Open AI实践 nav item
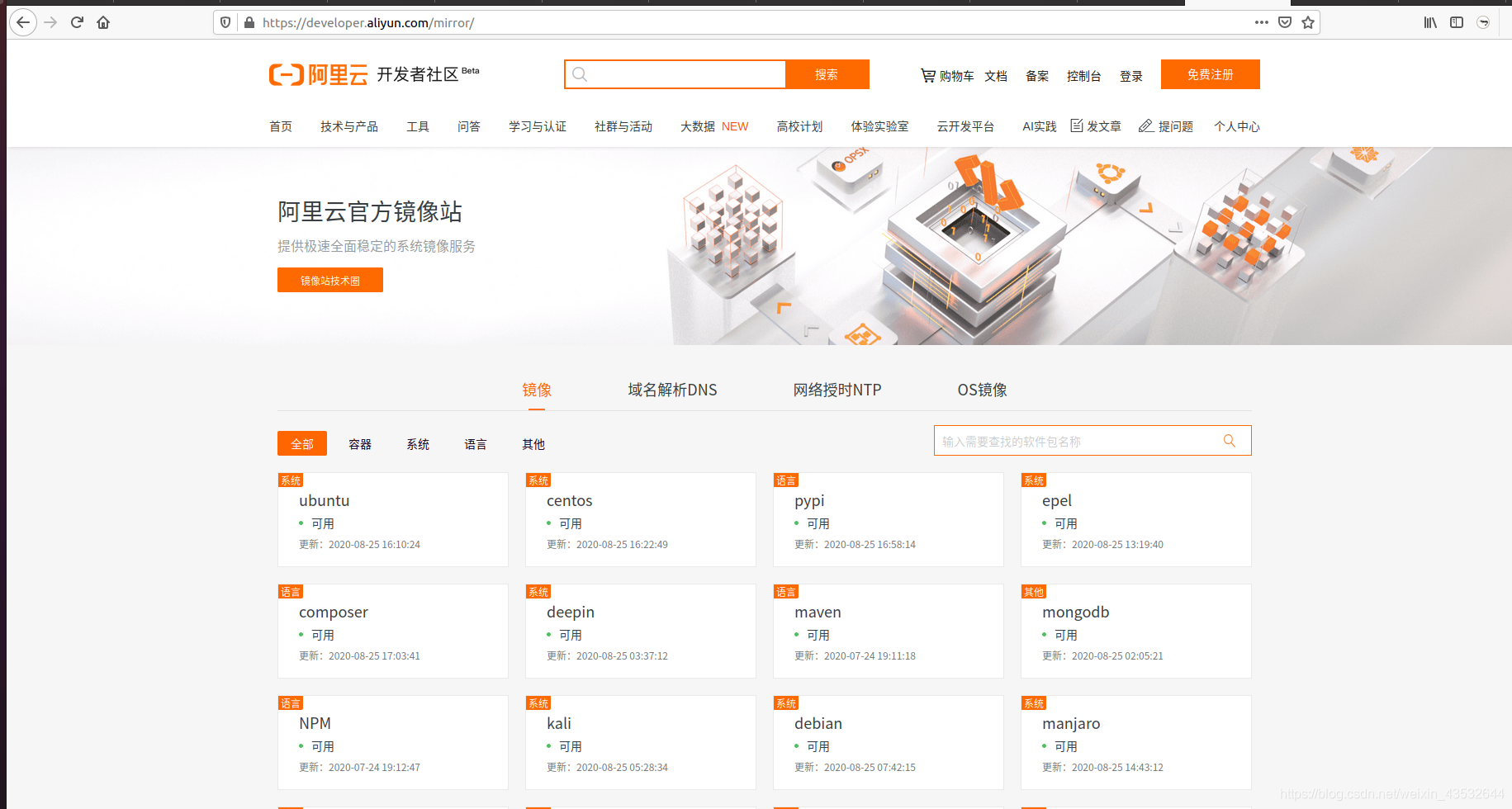Image resolution: width=1512 pixels, height=809 pixels. pos(1039,126)
